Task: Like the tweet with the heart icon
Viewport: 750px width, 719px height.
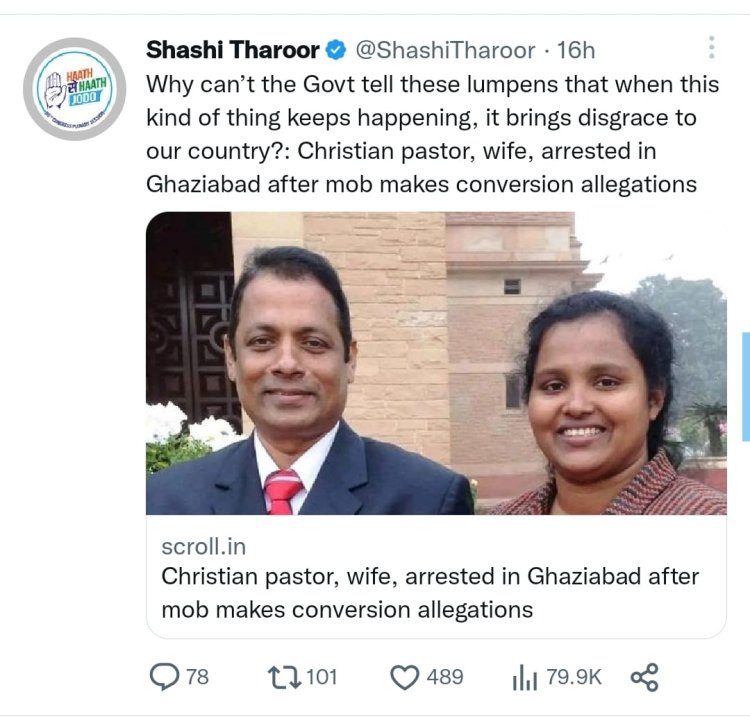Action: click(404, 677)
